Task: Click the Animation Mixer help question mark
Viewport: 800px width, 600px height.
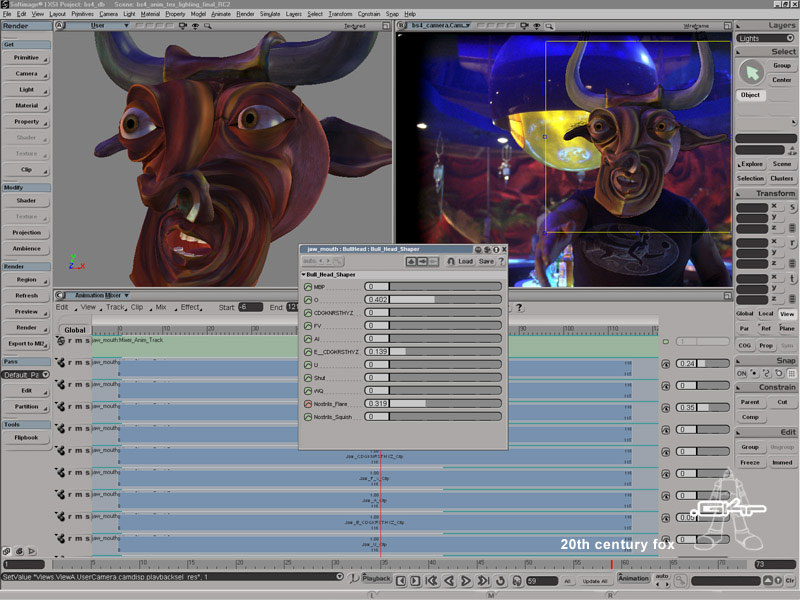Action: click(x=519, y=308)
